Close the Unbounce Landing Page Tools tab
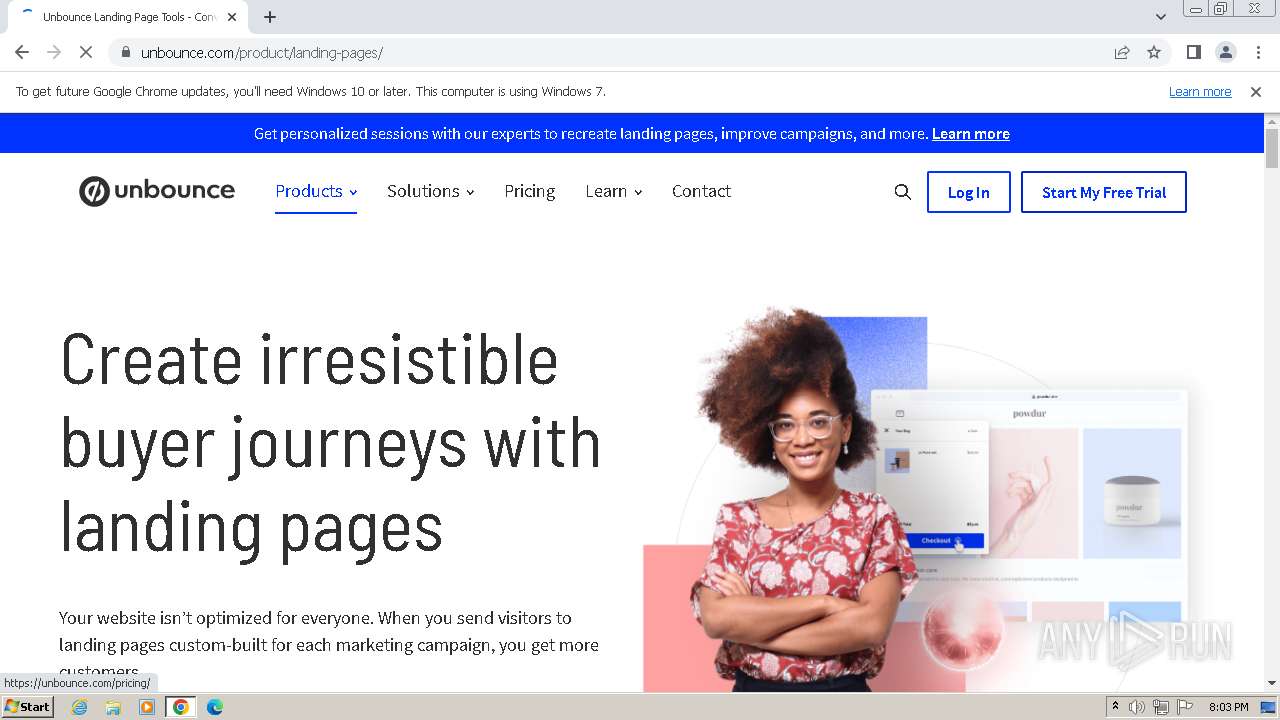The width and height of the screenshot is (1280, 720). pos(232,17)
